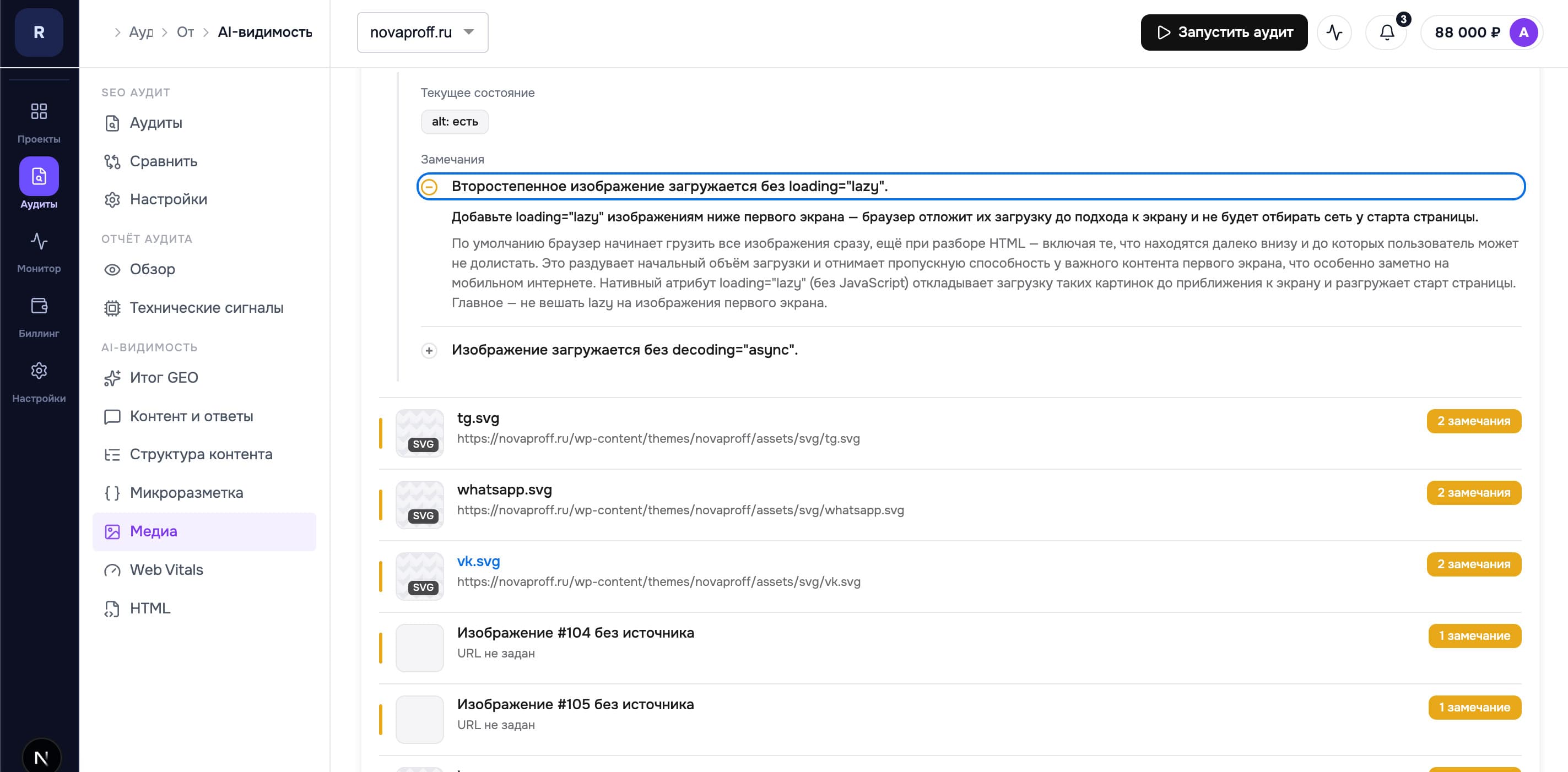Click 2 замечания badge for vk.svg
The width and height of the screenshot is (1568, 772).
(1474, 564)
